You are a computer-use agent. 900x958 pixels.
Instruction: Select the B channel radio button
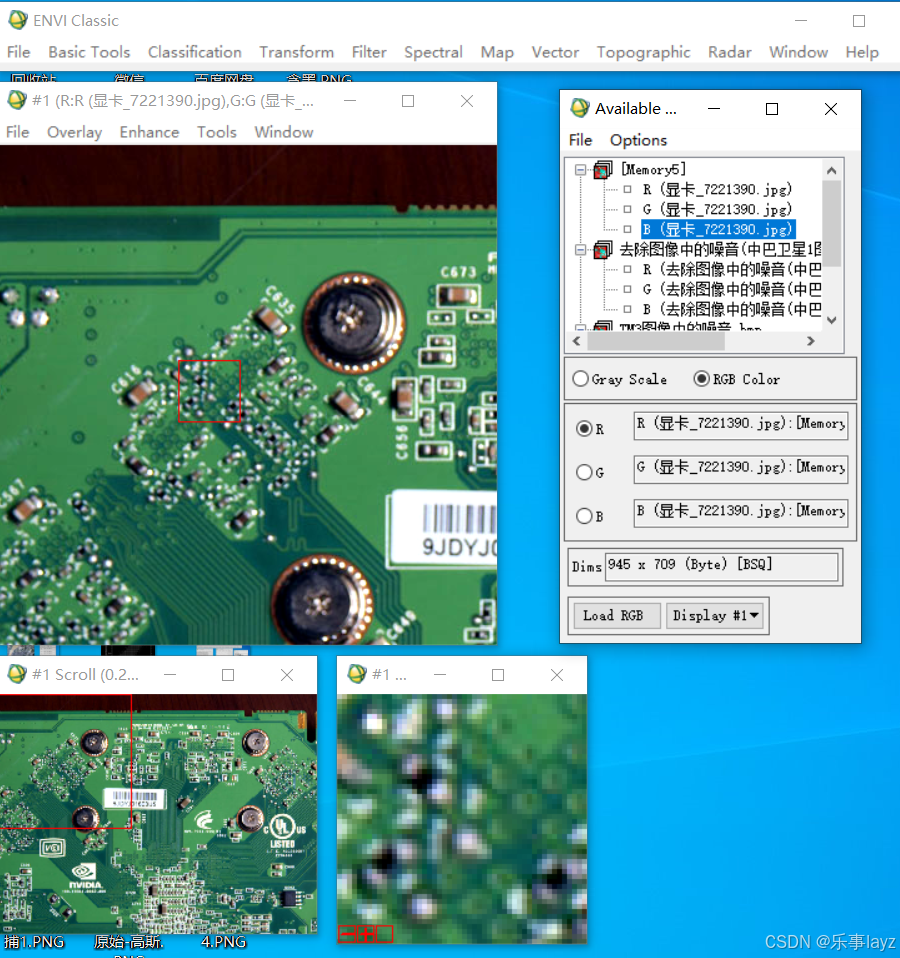(x=584, y=516)
